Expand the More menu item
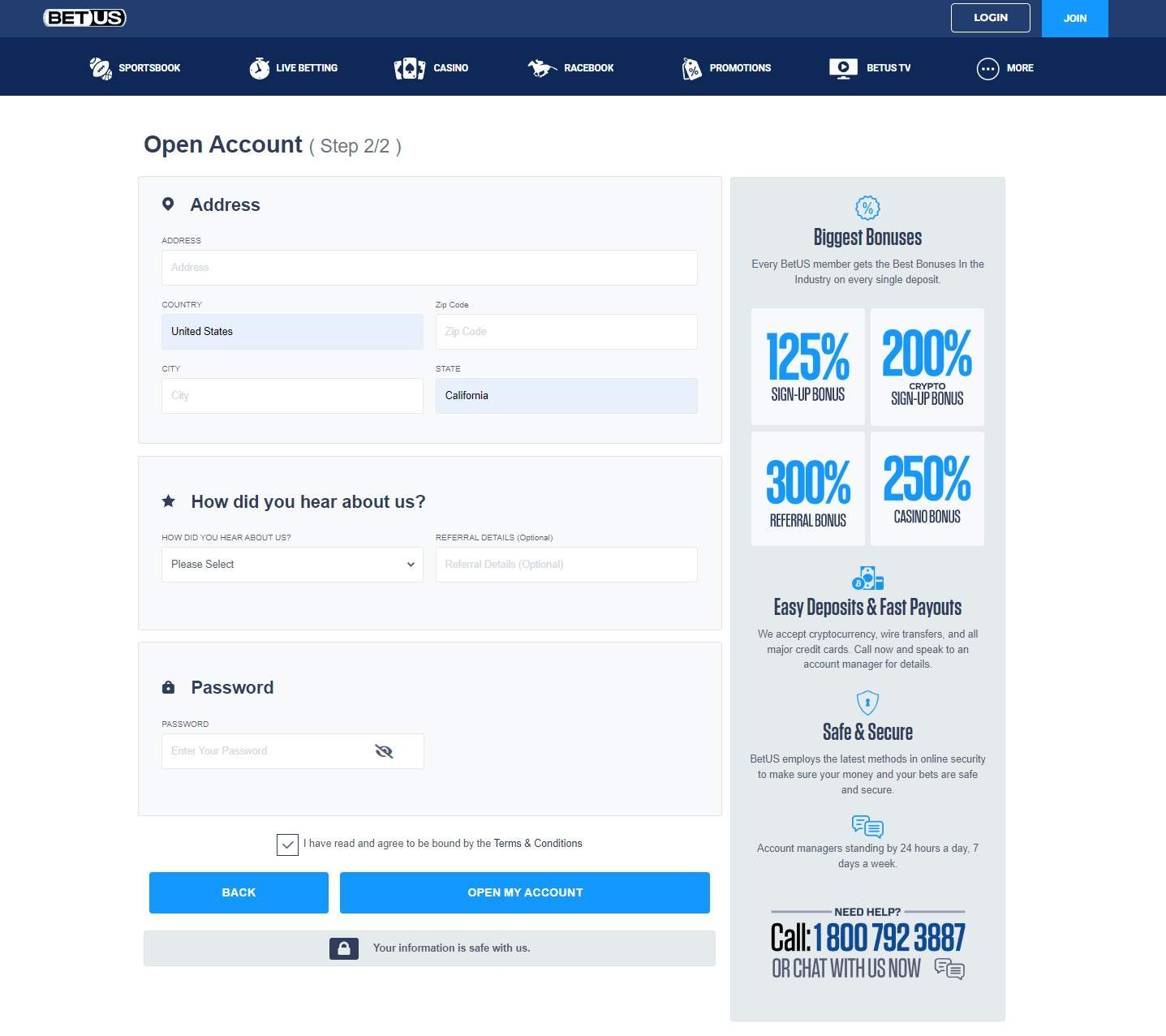1166x1036 pixels. click(x=1005, y=68)
